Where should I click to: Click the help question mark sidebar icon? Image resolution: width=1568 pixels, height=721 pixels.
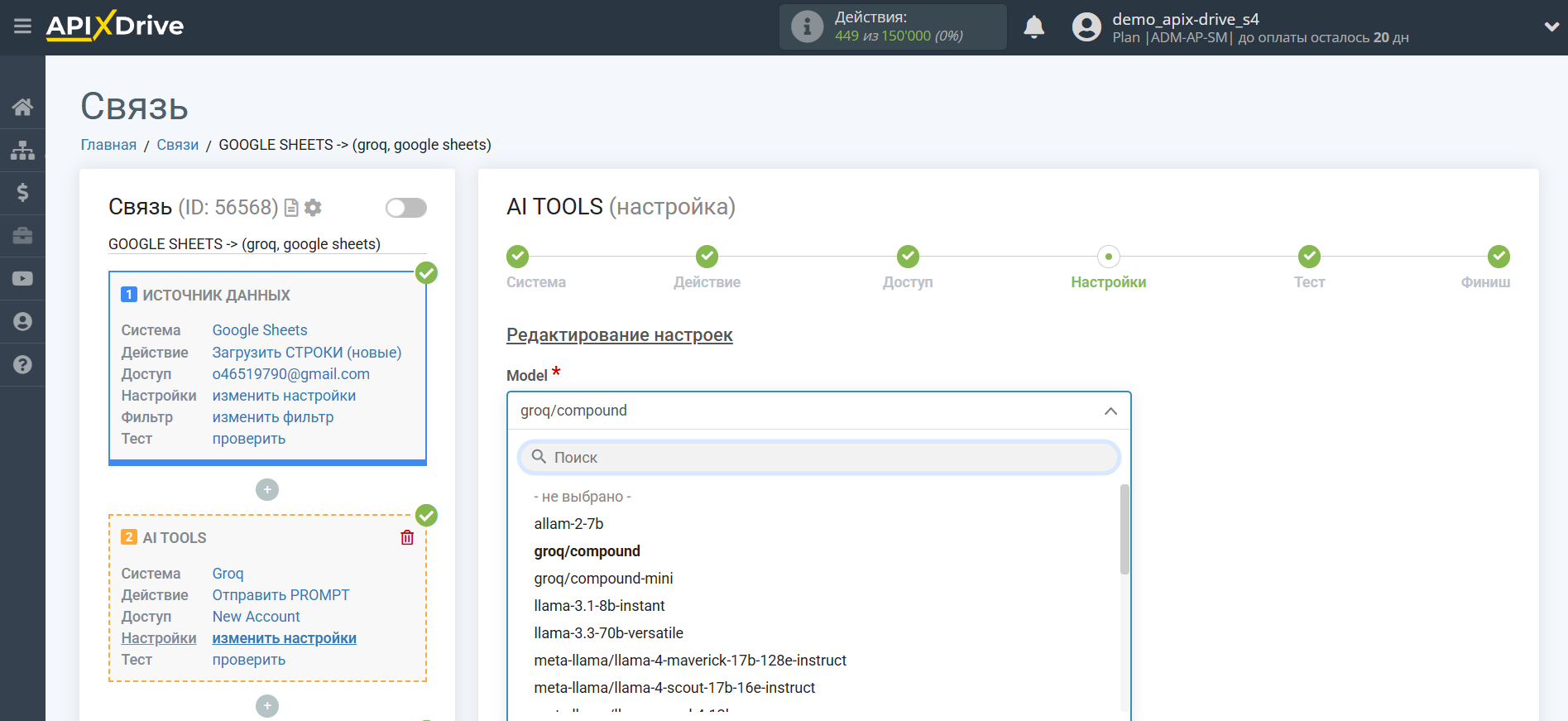click(22, 365)
